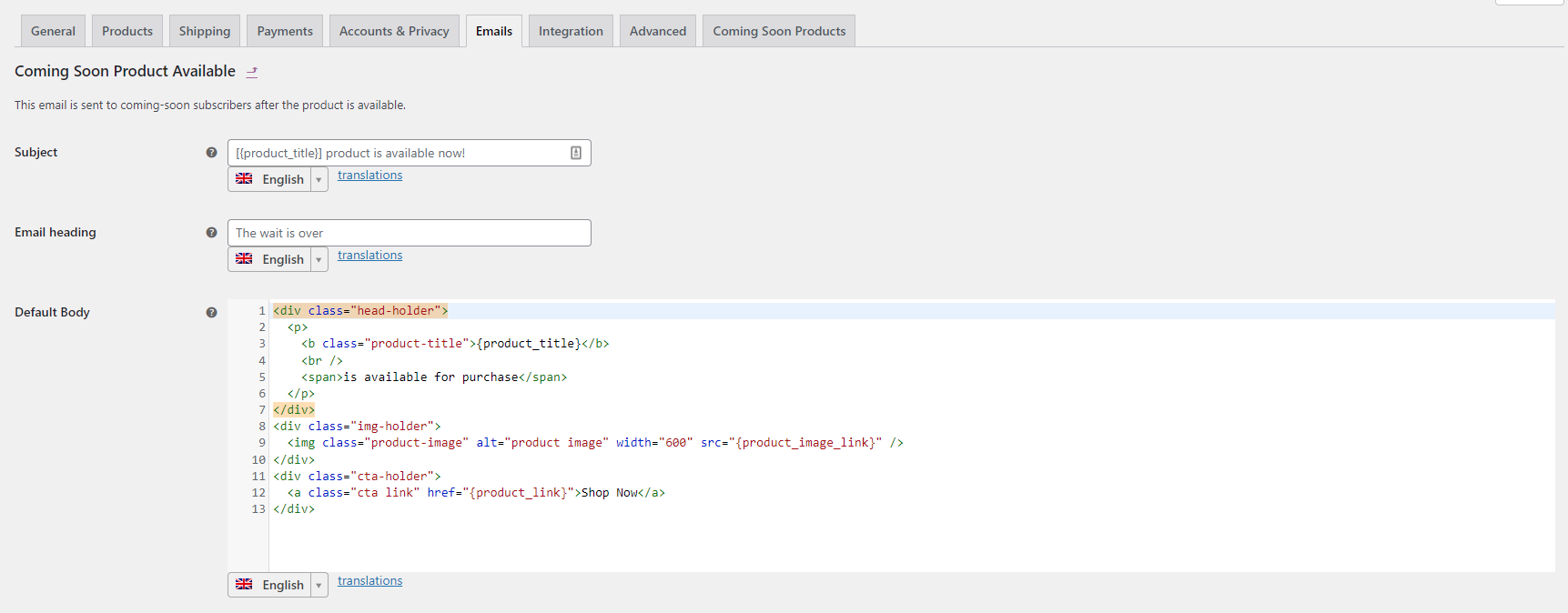Screen dimensions: 1568x613
Task: Open the English language dropdown under Subject
Action: (x=278, y=179)
